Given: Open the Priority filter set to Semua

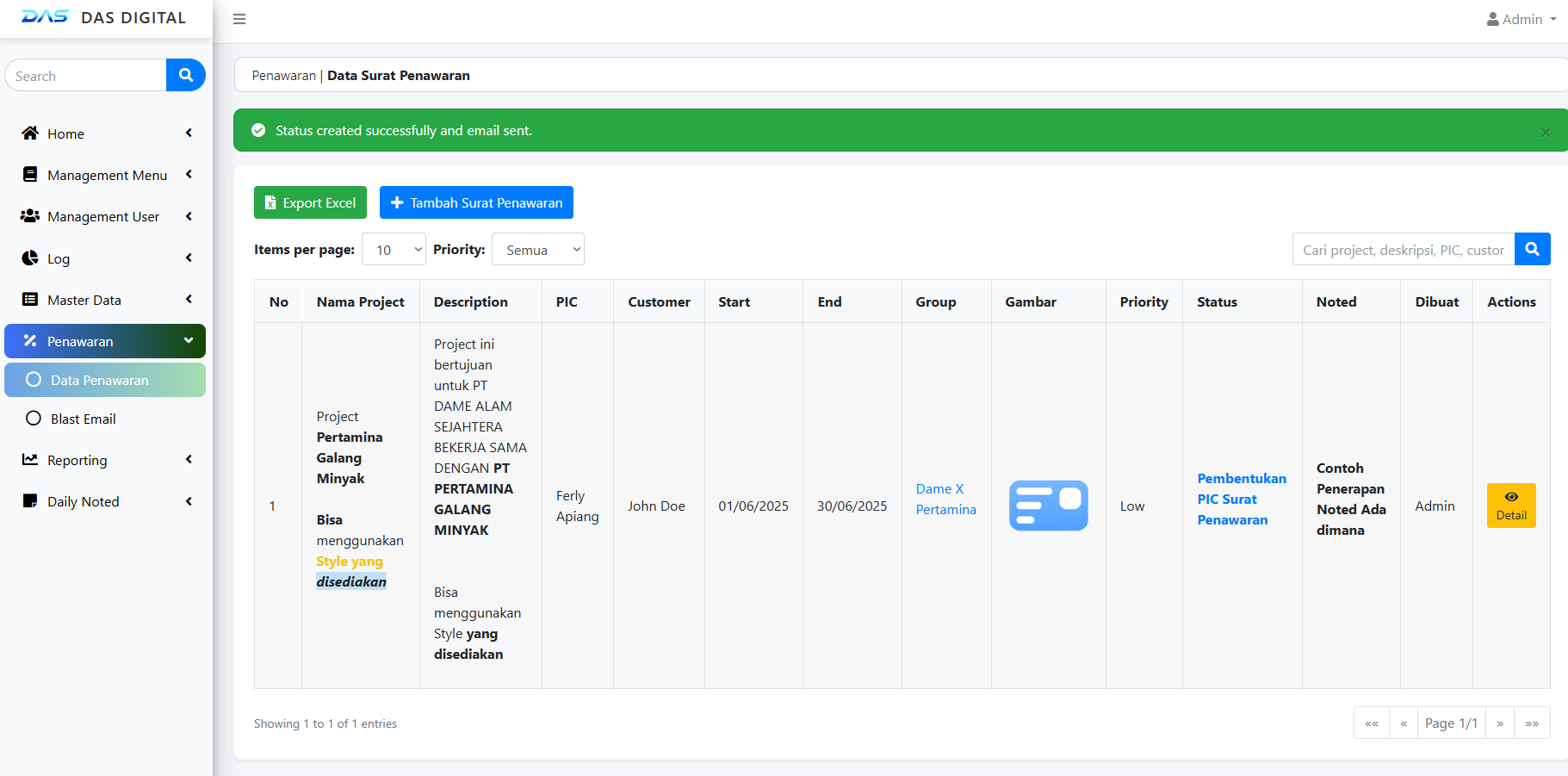Looking at the screenshot, I should point(537,249).
